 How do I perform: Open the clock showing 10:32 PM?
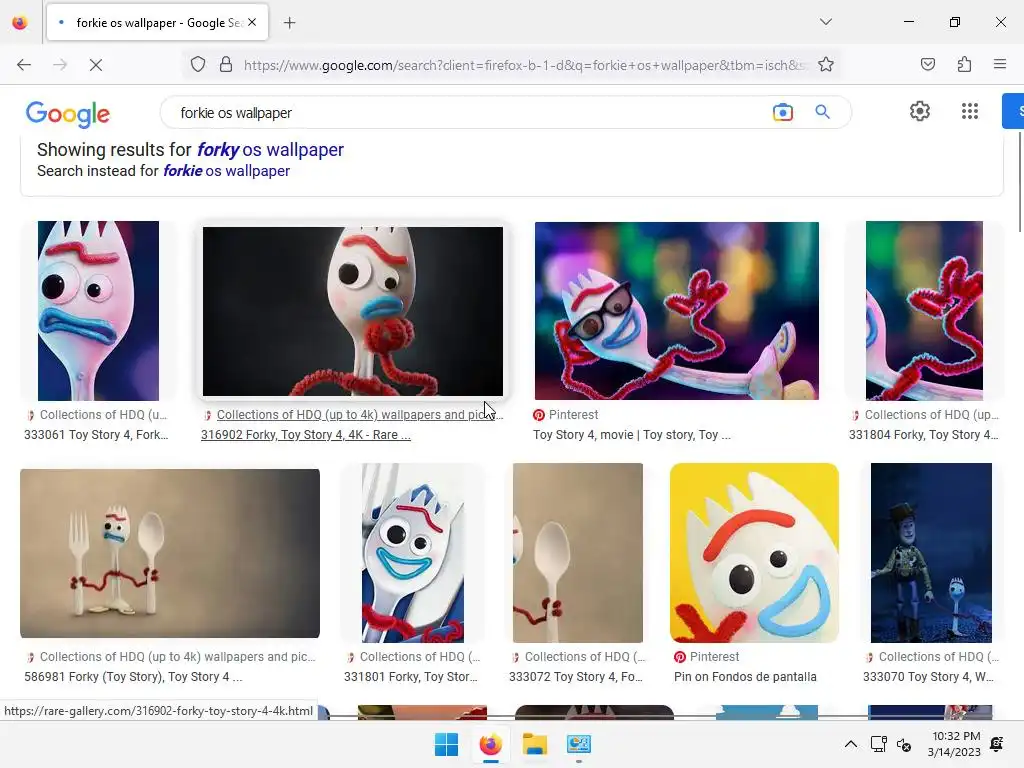click(954, 744)
